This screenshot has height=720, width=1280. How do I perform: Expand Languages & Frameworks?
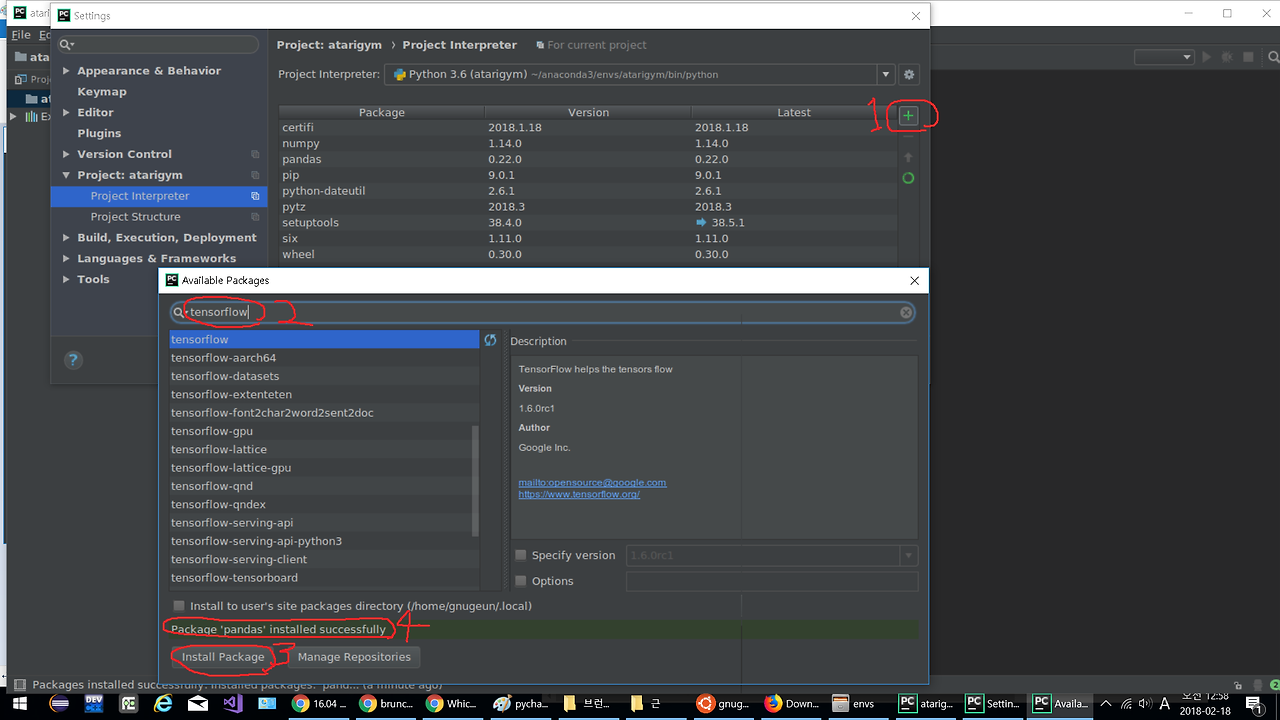(x=66, y=259)
